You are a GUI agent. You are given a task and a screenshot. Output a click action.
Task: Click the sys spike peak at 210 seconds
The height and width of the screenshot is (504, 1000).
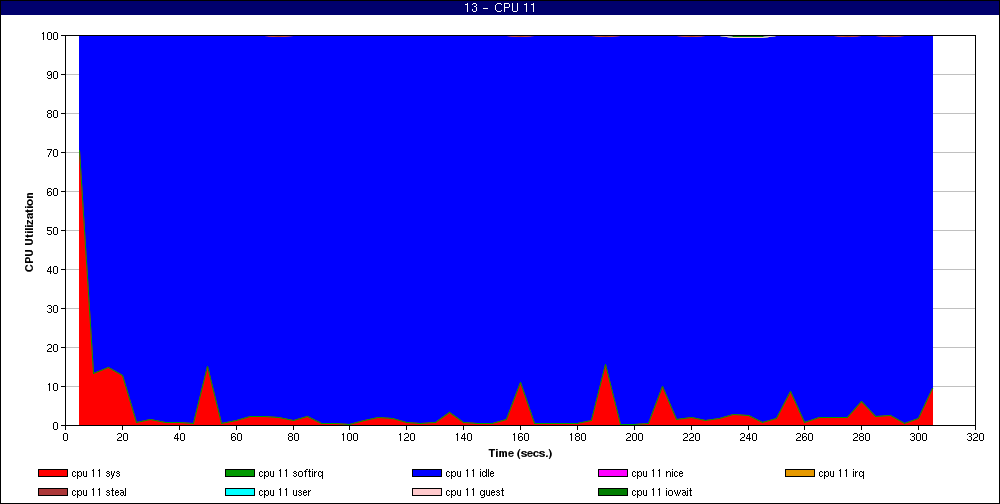[x=663, y=387]
